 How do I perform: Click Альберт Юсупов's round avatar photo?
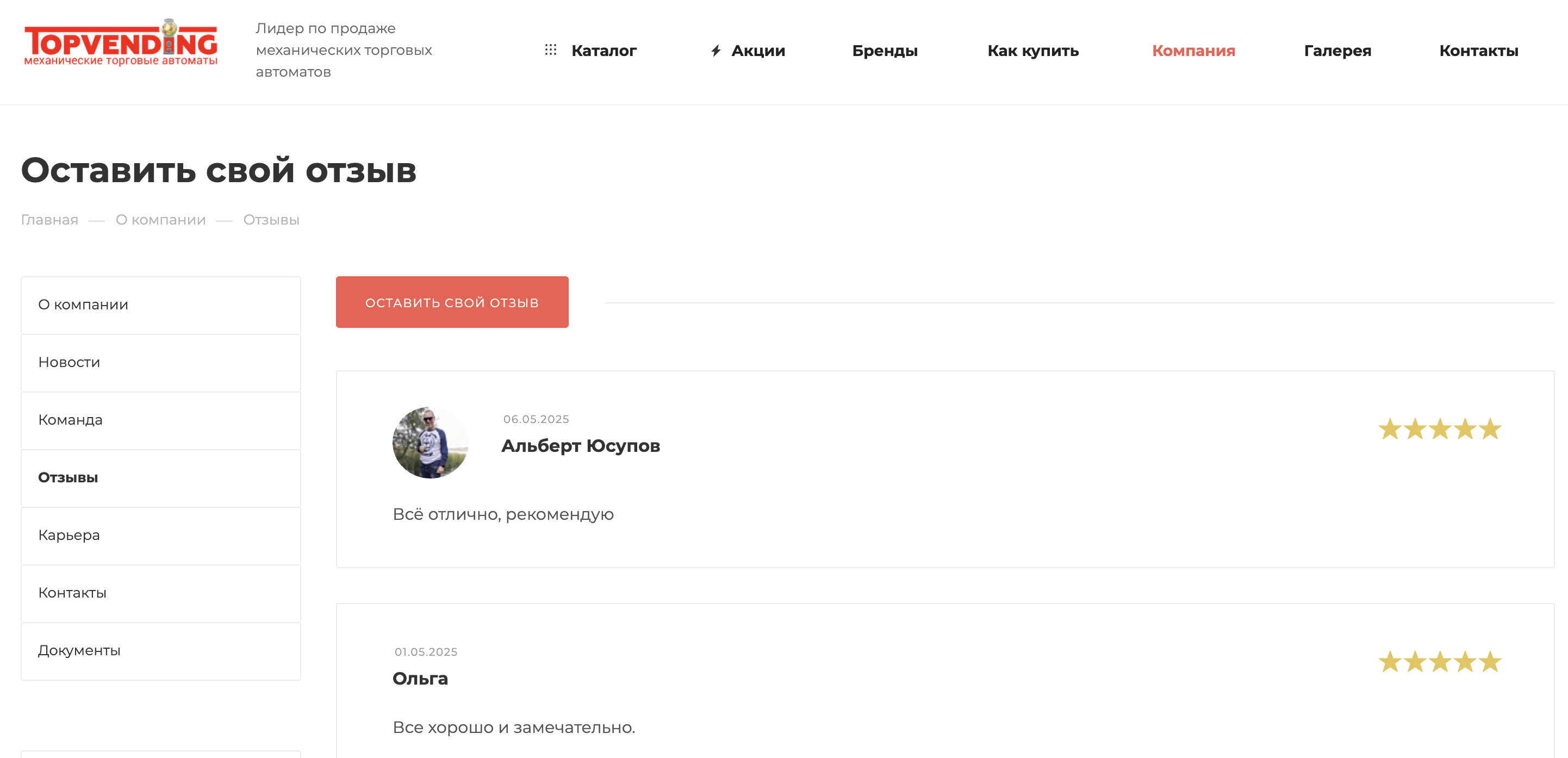[x=431, y=443]
